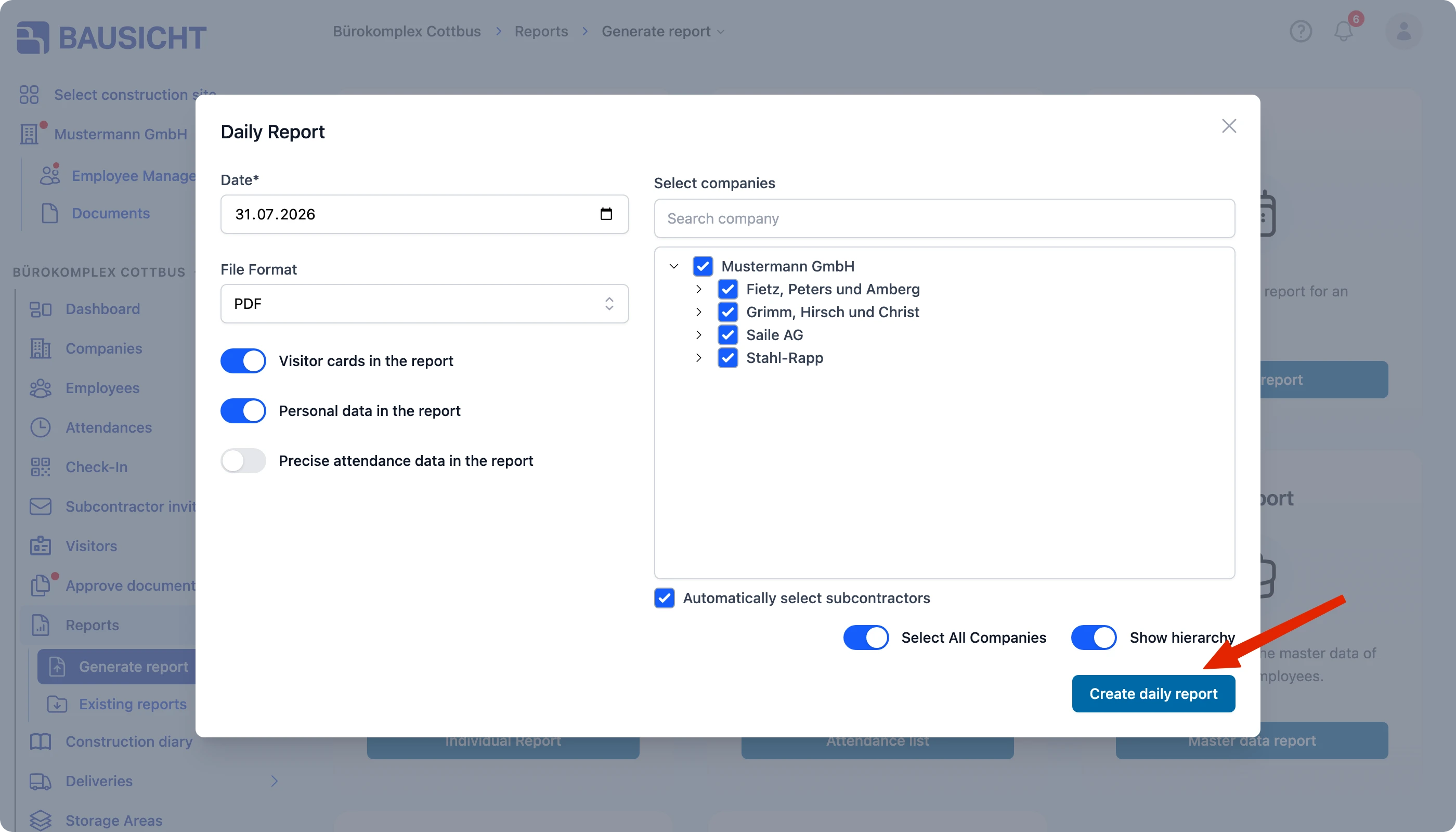Viewport: 1456px width, 832px height.
Task: Click Create daily report button
Action: click(x=1153, y=694)
